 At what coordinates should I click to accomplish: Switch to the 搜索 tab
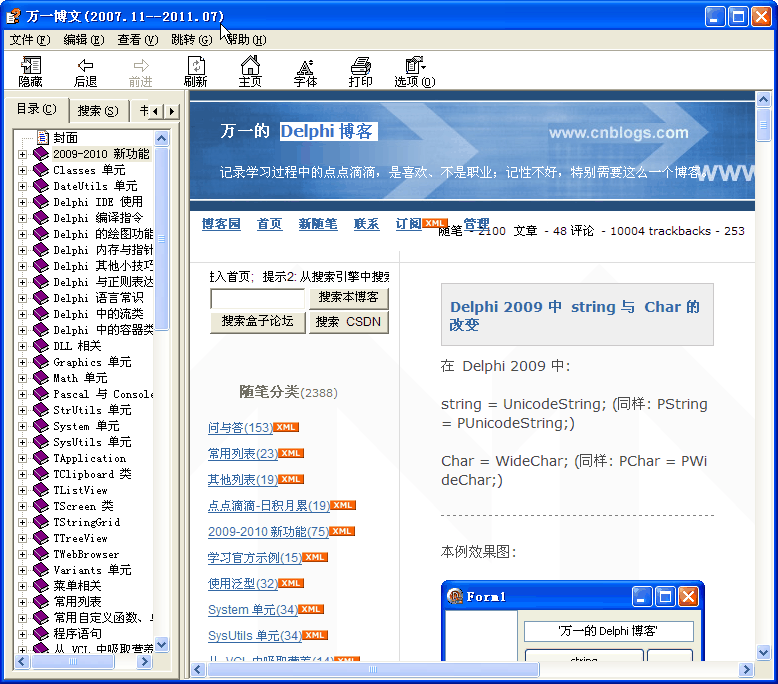[x=97, y=110]
